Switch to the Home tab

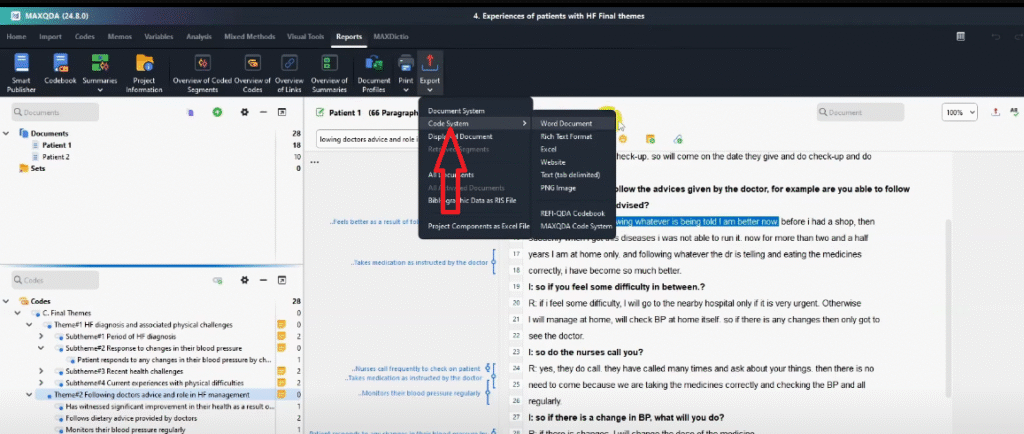tap(16, 37)
